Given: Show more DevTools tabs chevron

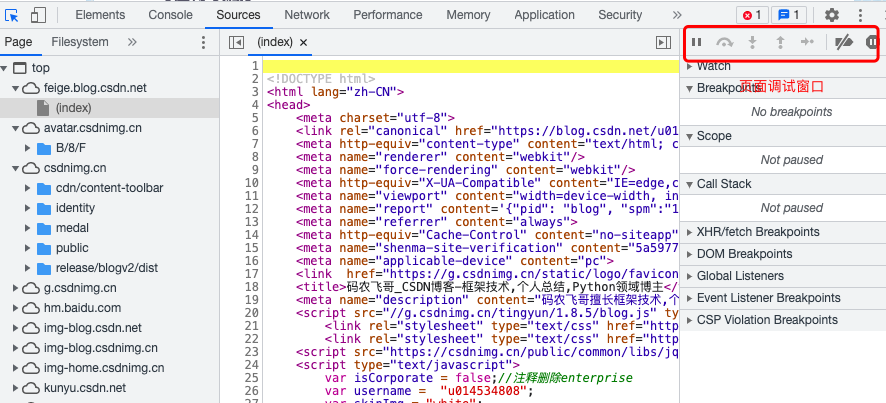Looking at the screenshot, I should coord(677,15).
